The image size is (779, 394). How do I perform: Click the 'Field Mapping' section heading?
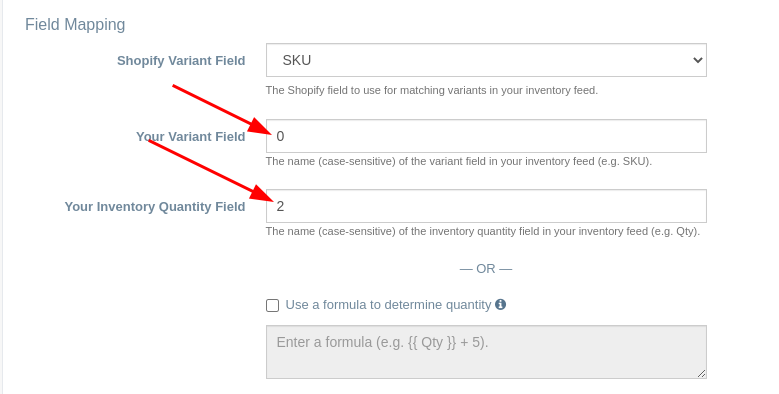coord(75,24)
